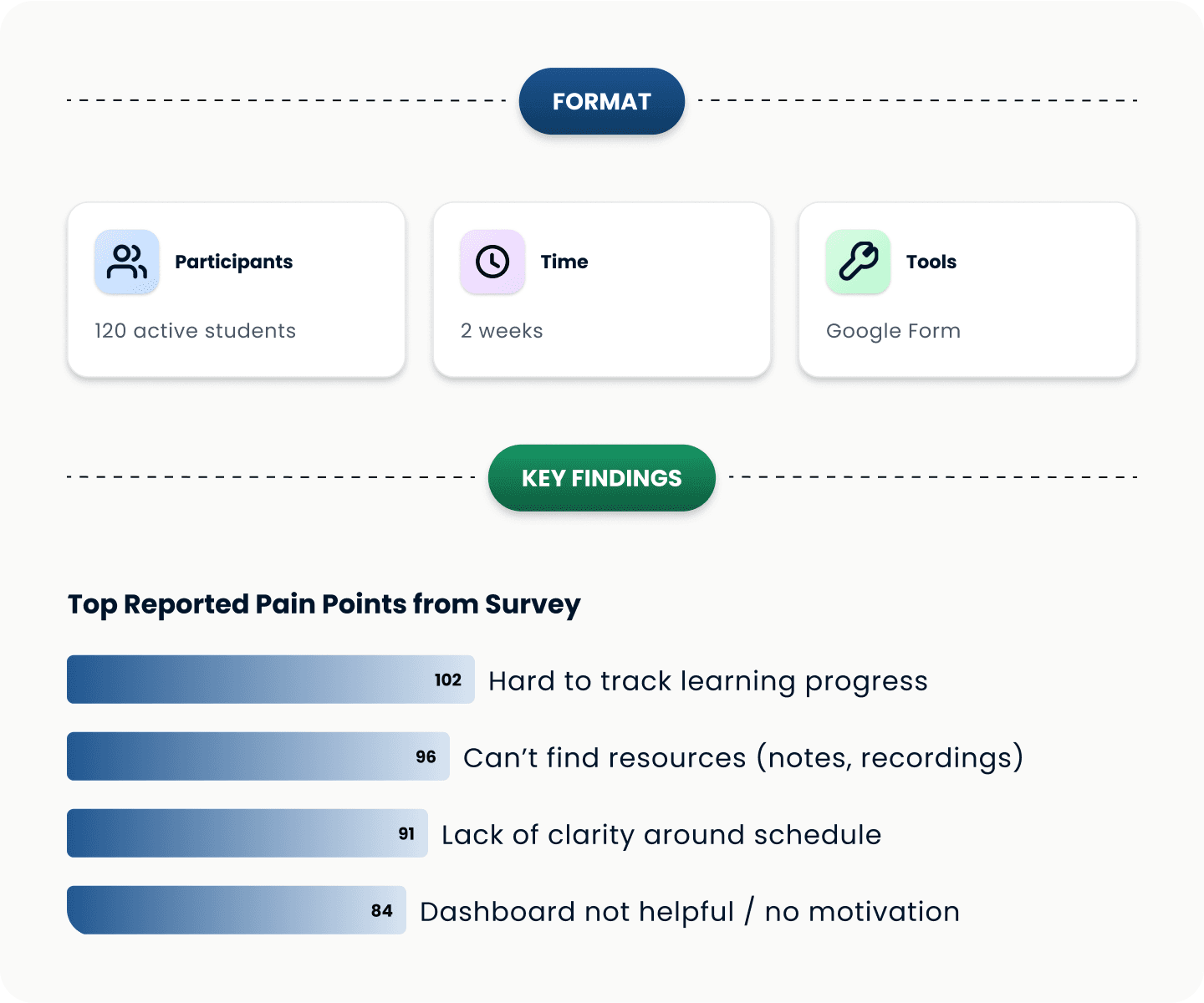Click the Time clock icon

pos(492,262)
